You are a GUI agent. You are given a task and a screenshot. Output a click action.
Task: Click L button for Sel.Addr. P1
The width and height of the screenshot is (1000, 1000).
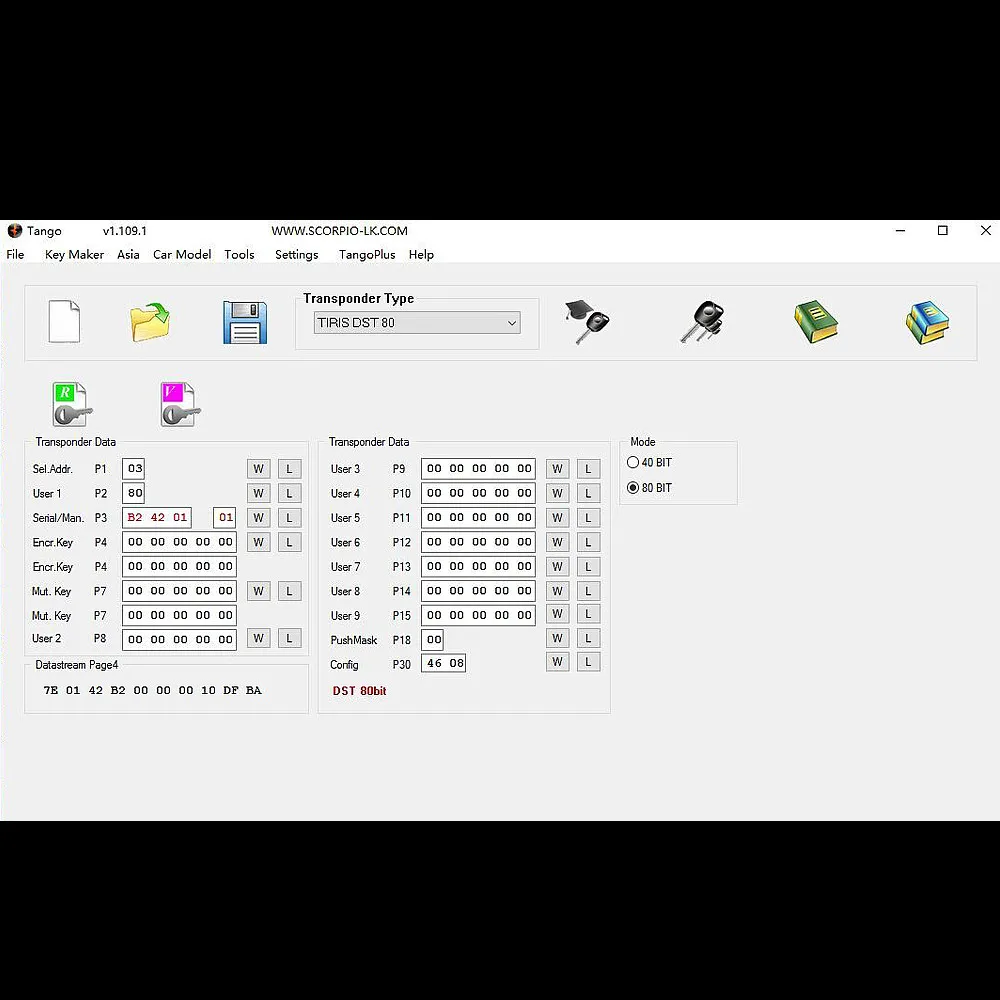290,469
